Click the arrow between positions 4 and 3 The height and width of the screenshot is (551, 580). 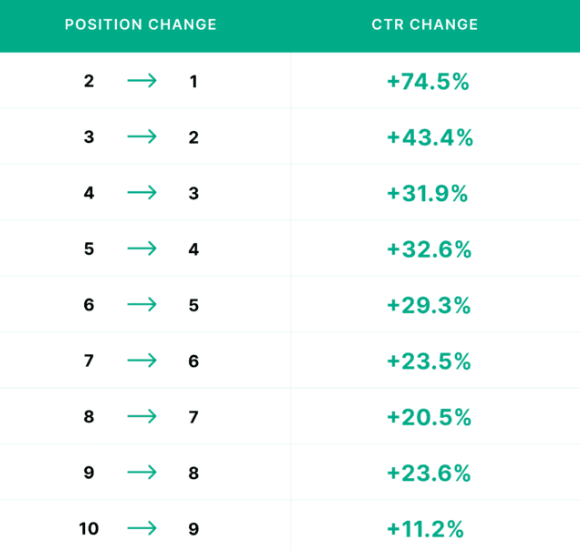pos(142,192)
